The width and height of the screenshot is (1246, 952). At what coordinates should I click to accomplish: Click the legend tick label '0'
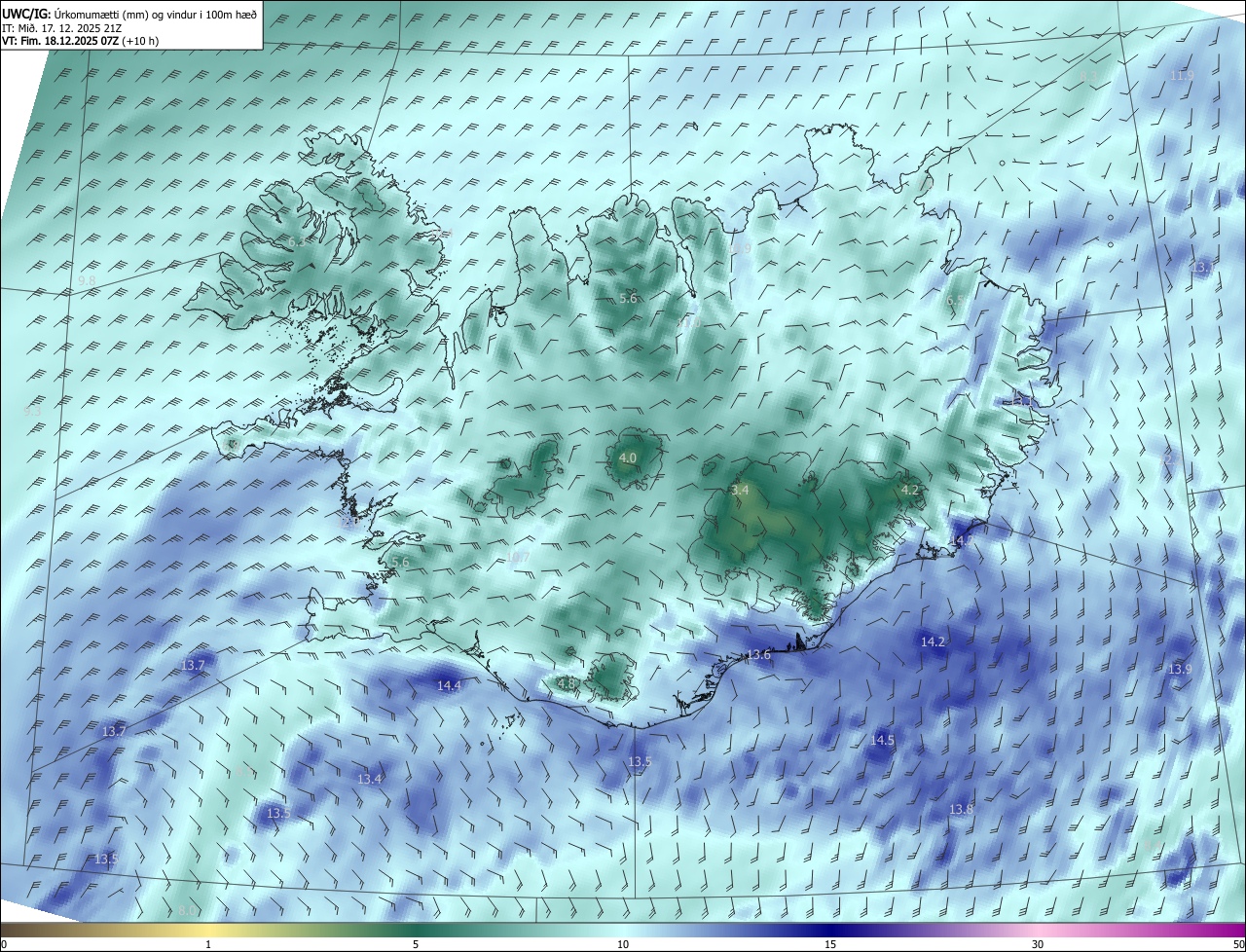tap(4, 944)
